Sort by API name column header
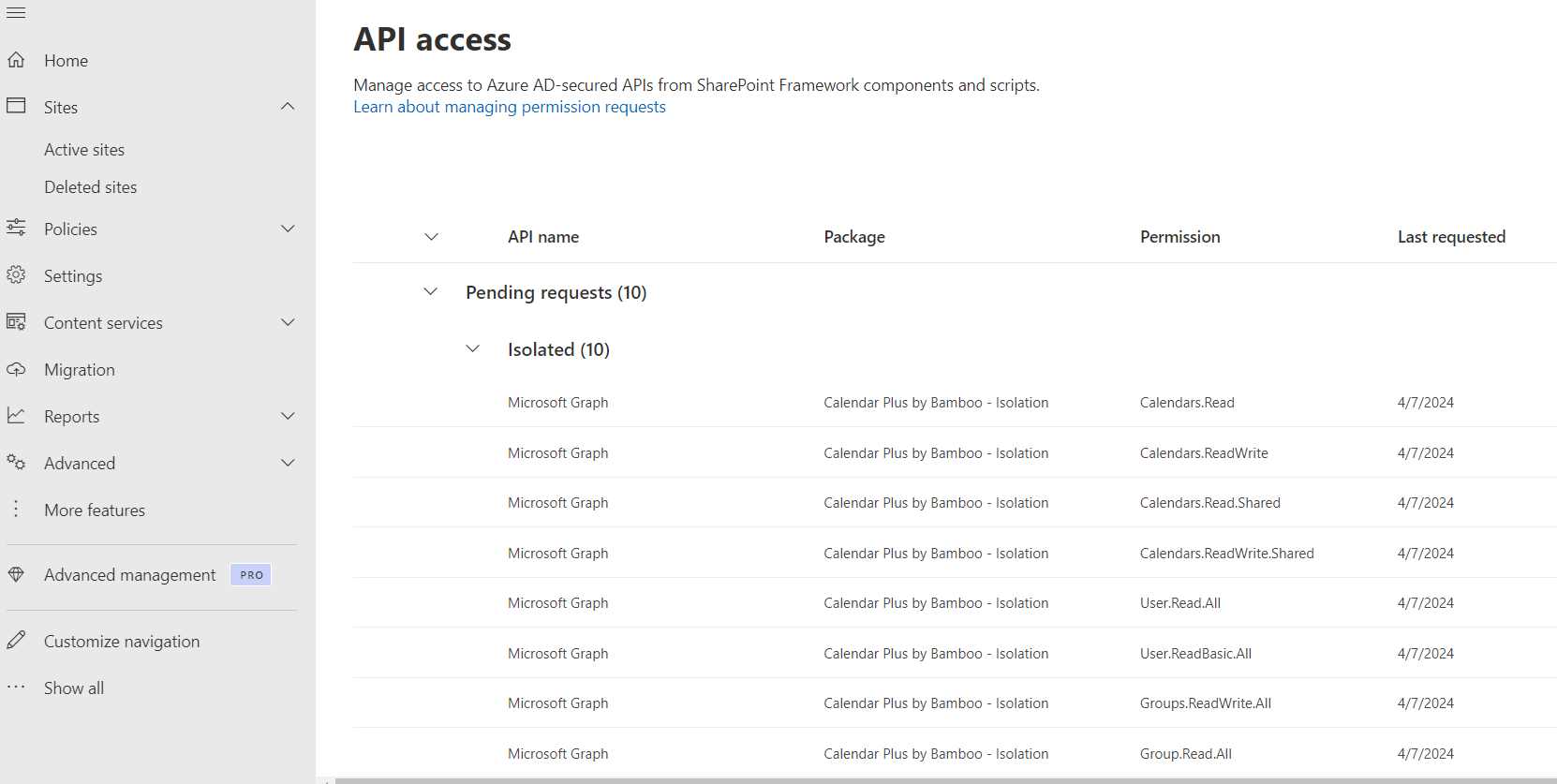This screenshot has width=1557, height=784. click(x=543, y=237)
